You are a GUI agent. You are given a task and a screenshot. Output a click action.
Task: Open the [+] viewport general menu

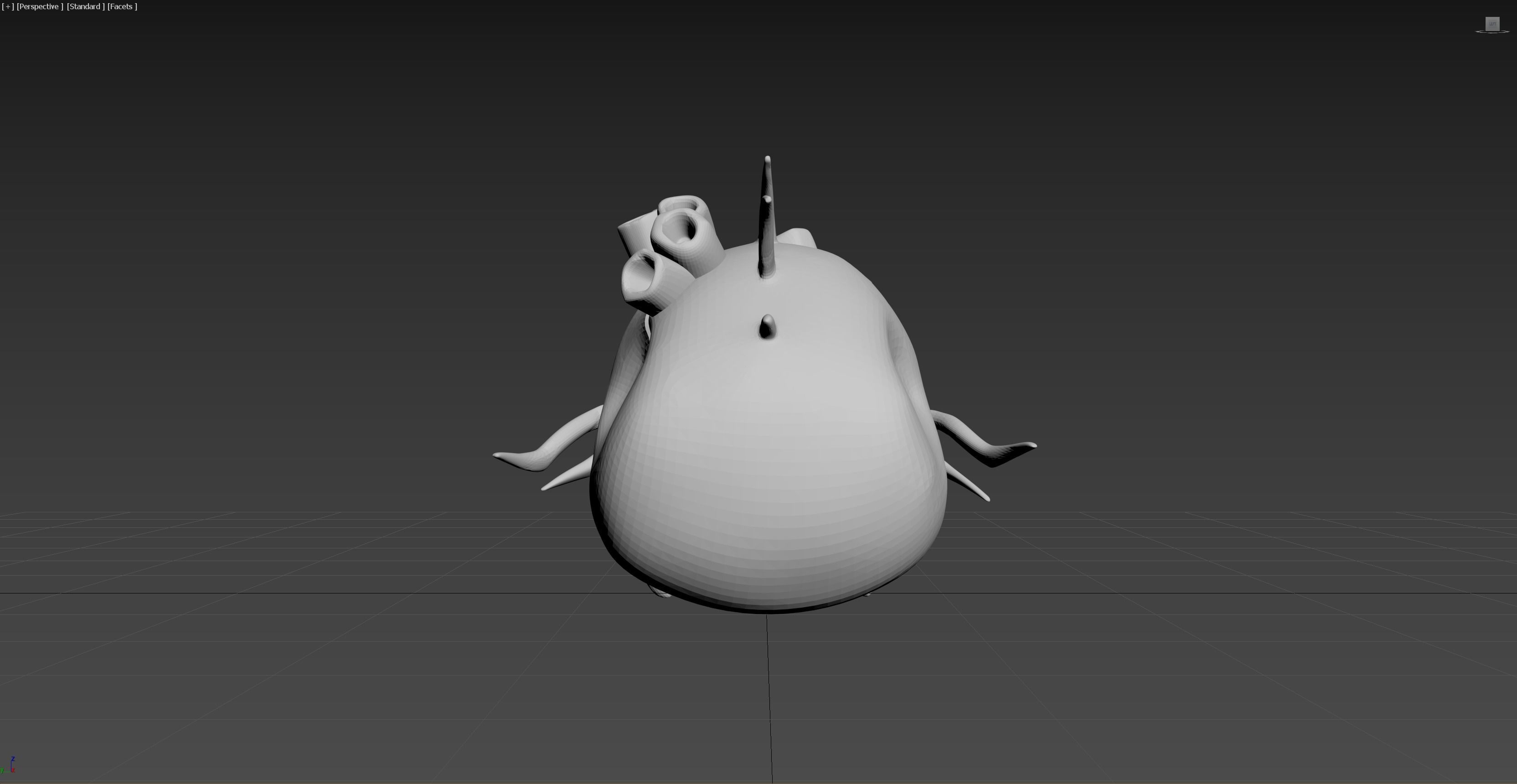point(8,6)
